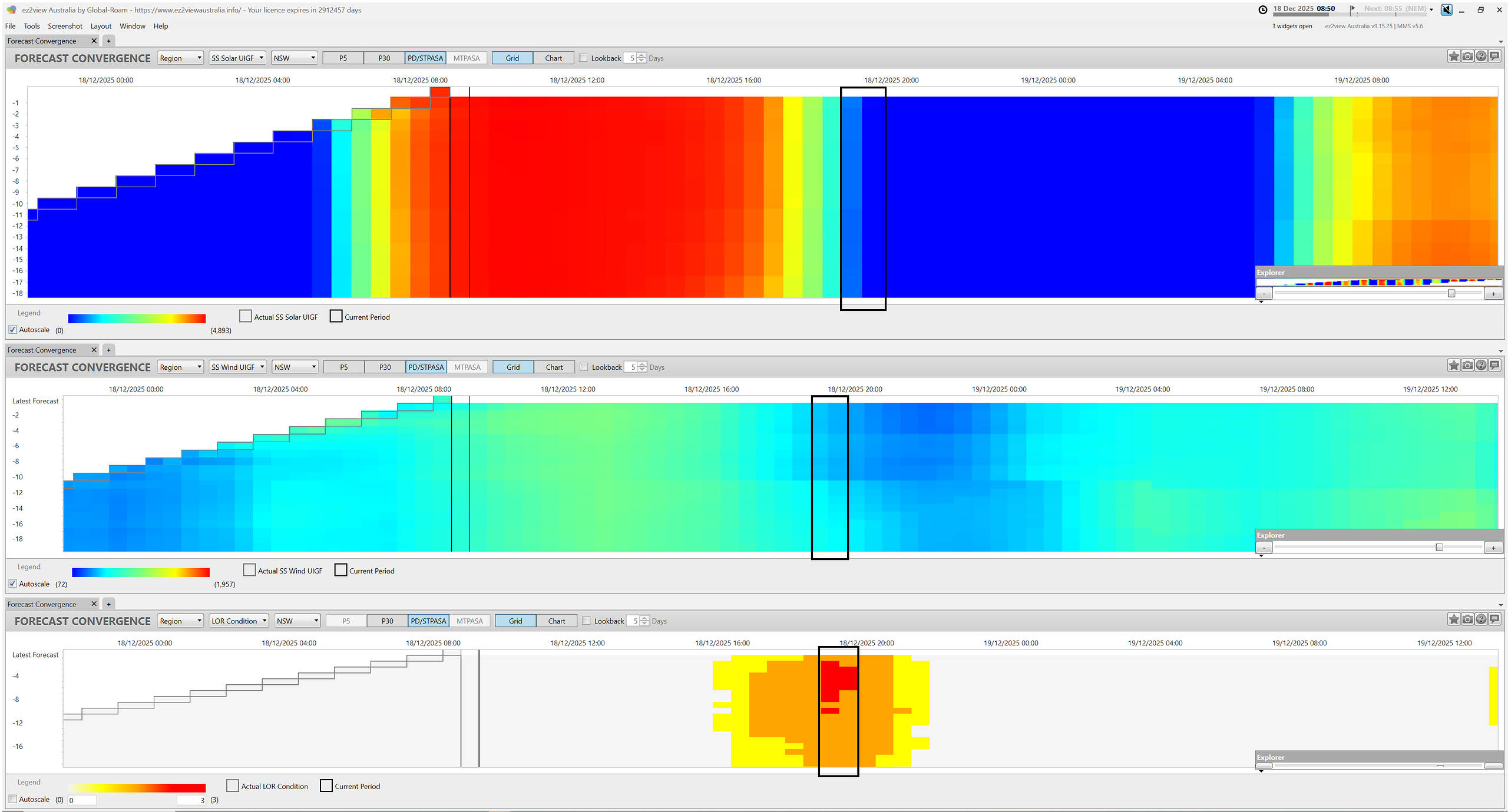Open the help question-mark icon in LOR Condition widget
Screen dimensions: 1508x812
(x=1481, y=619)
